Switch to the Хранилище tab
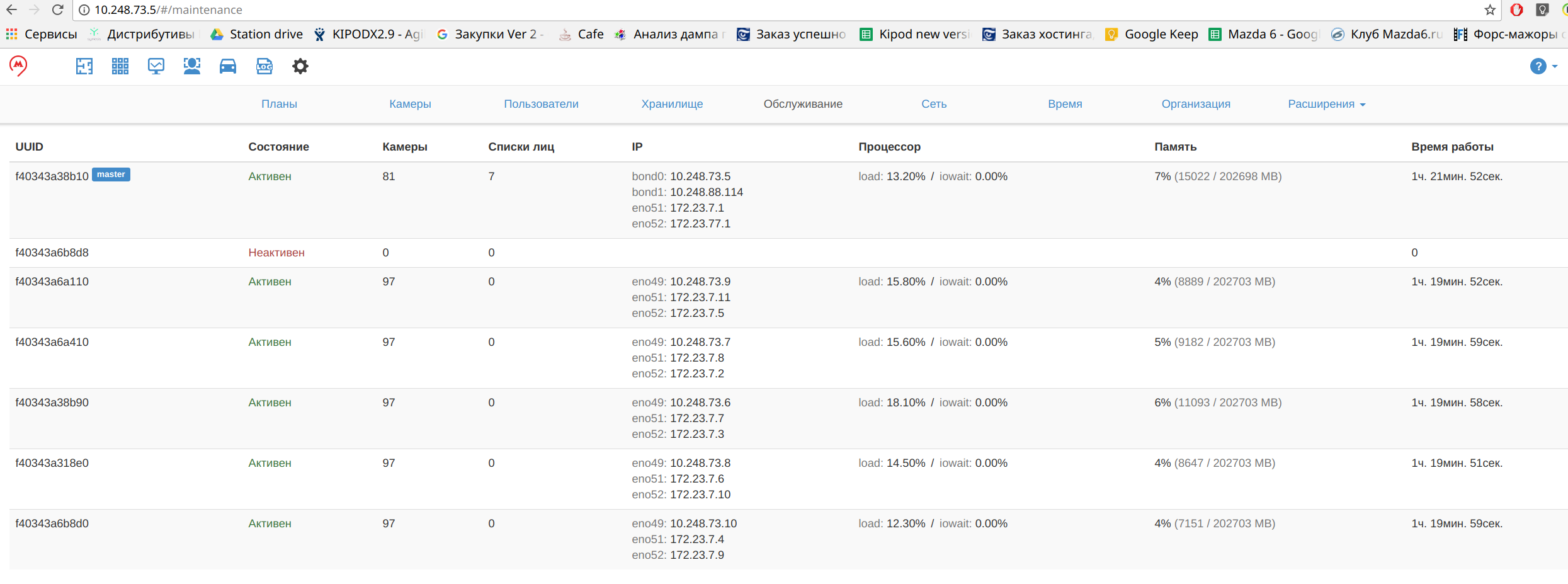This screenshot has width=1568, height=584. (x=672, y=104)
